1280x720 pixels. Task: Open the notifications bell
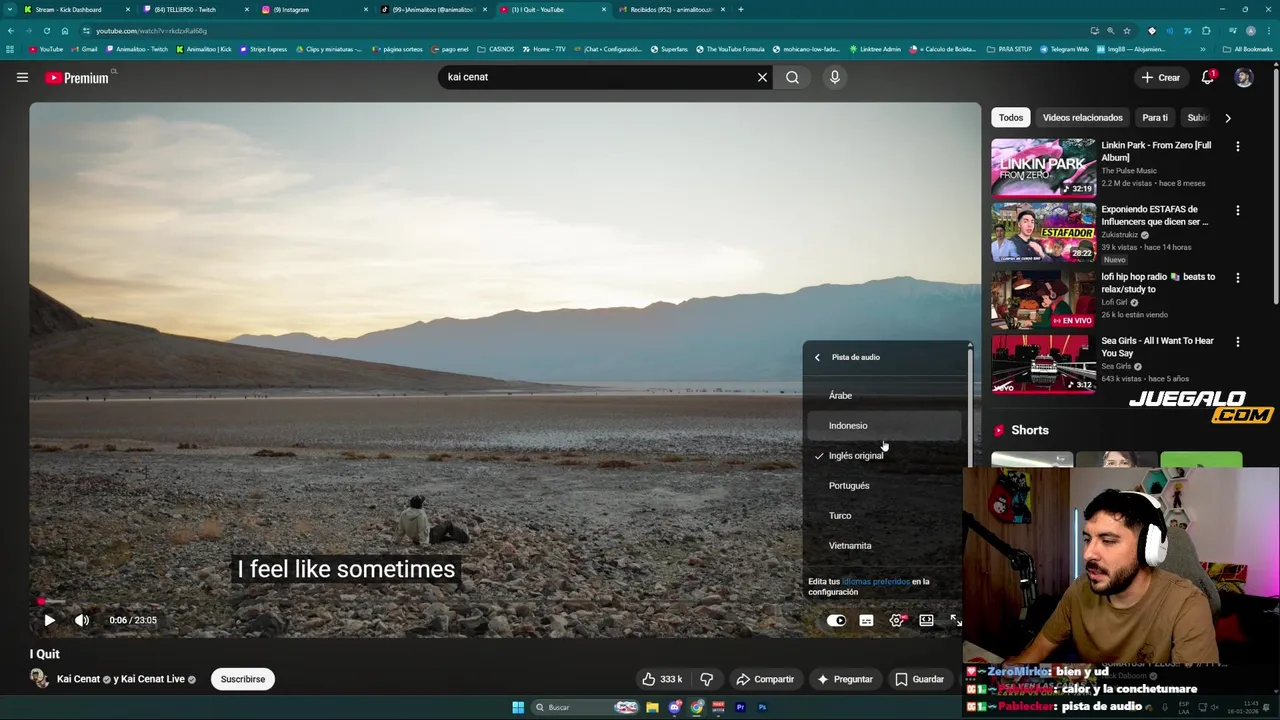tap(1208, 77)
